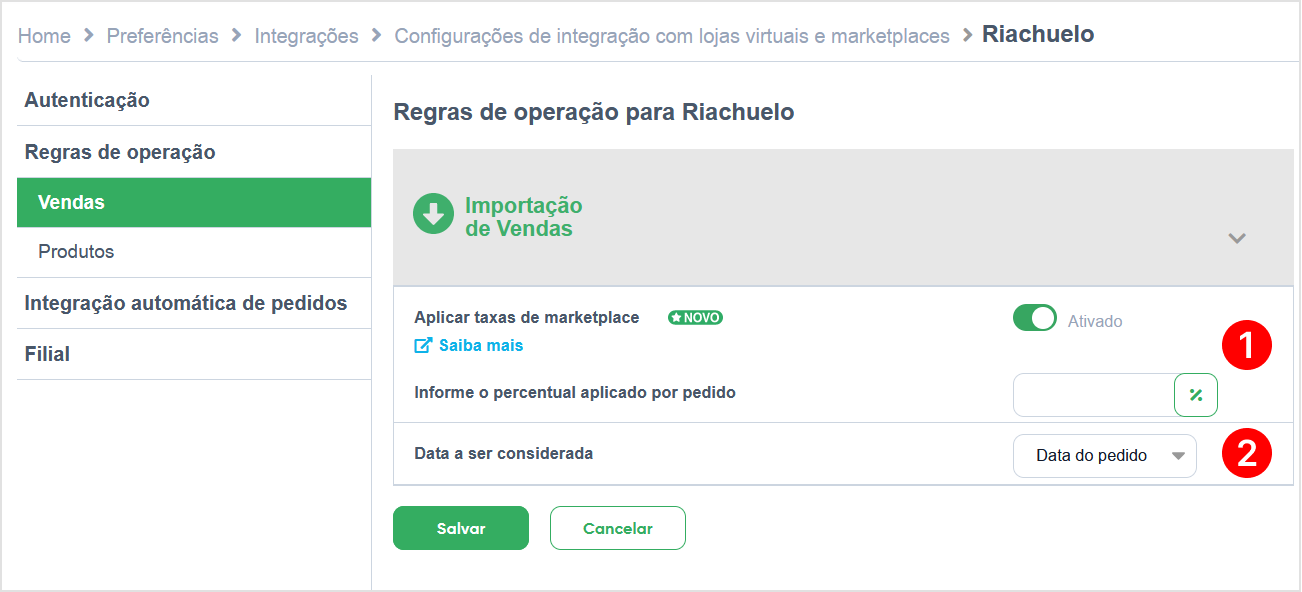Click the Importação de Vendas header title
This screenshot has height=592, width=1302.
point(523,217)
